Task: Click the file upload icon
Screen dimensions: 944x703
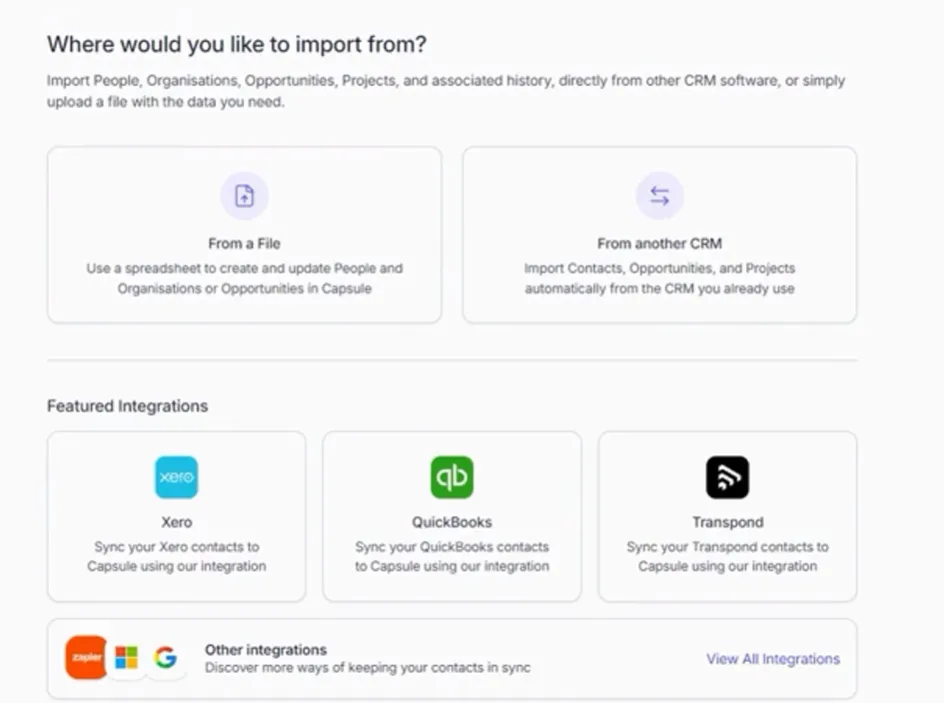Action: click(x=244, y=196)
